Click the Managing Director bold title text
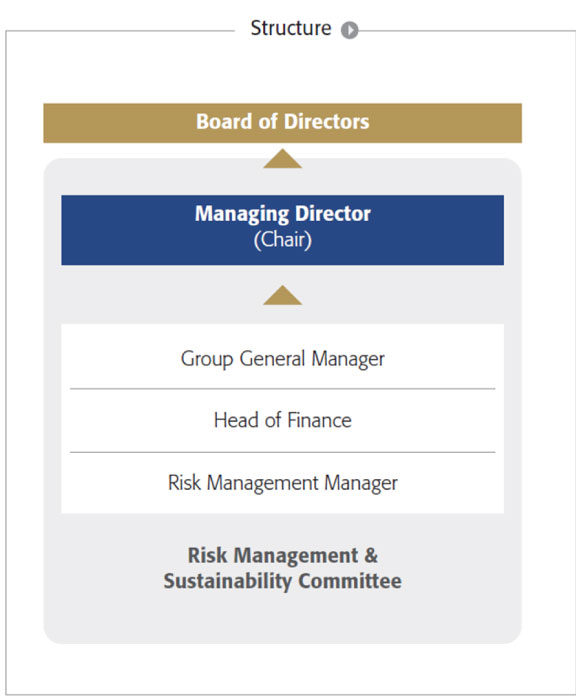The width and height of the screenshot is (576, 700). pyautogui.click(x=283, y=214)
